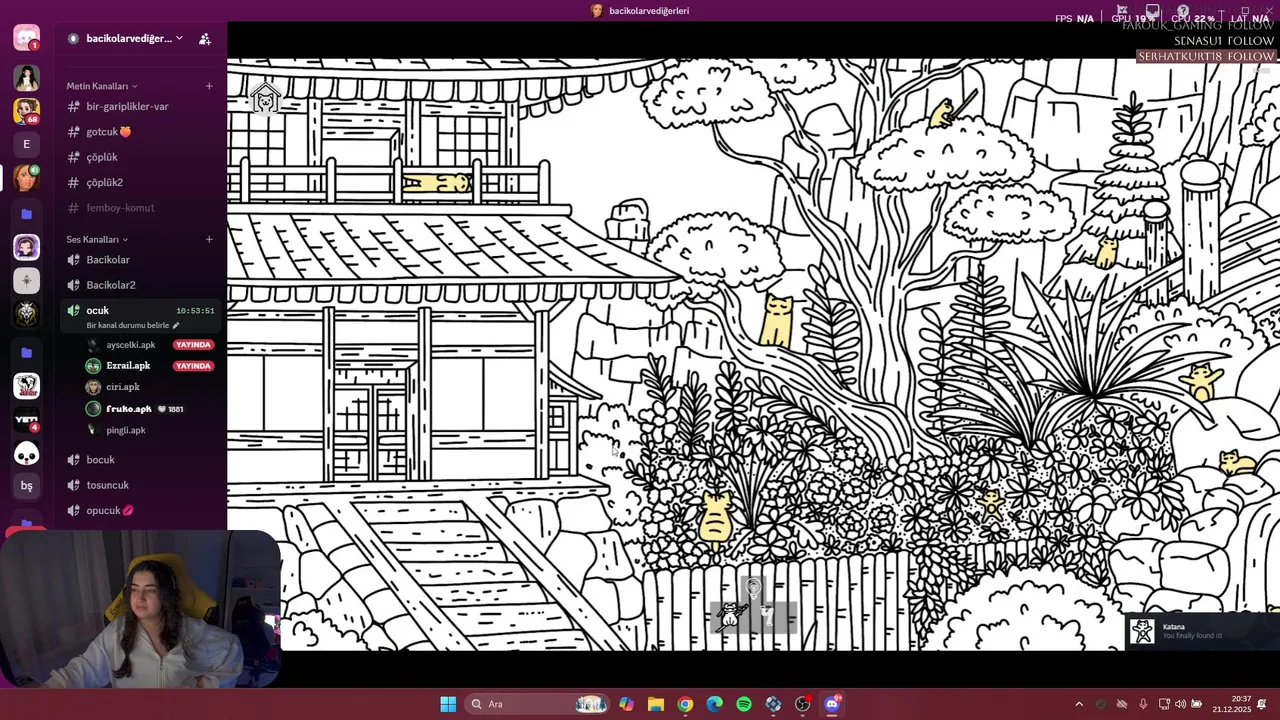Open File Explorer from the taskbar
This screenshot has width=1280, height=720.
coord(655,704)
